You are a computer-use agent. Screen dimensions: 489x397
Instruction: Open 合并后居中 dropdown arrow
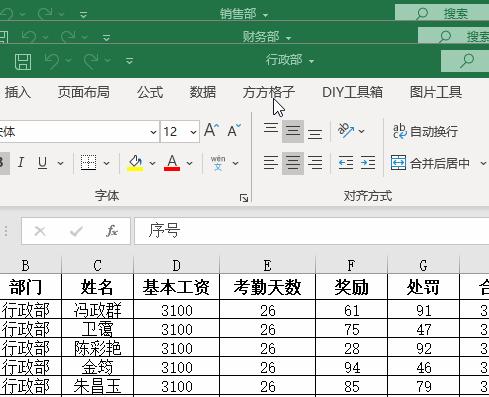[483, 163]
